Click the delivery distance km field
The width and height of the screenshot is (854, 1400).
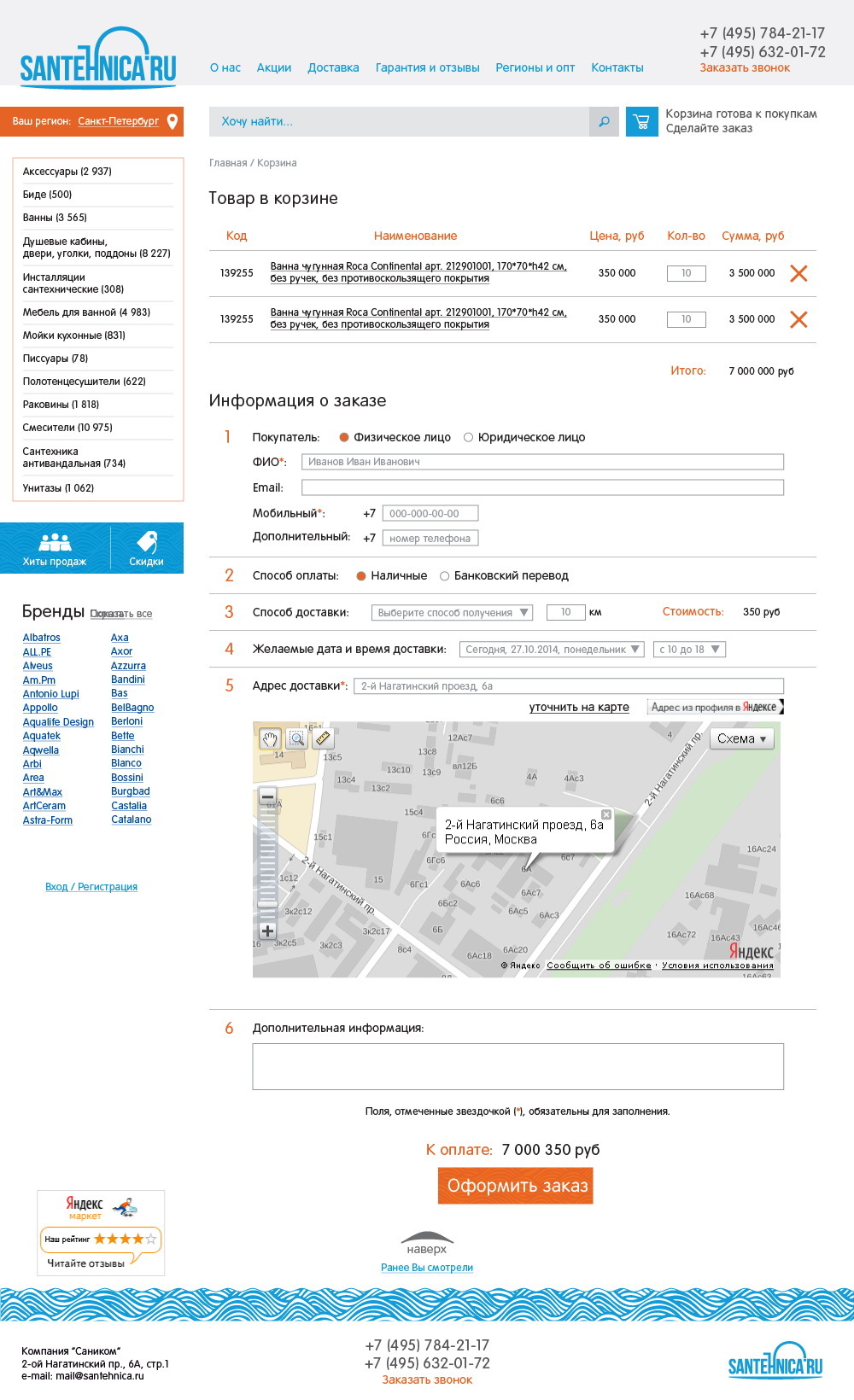point(565,612)
